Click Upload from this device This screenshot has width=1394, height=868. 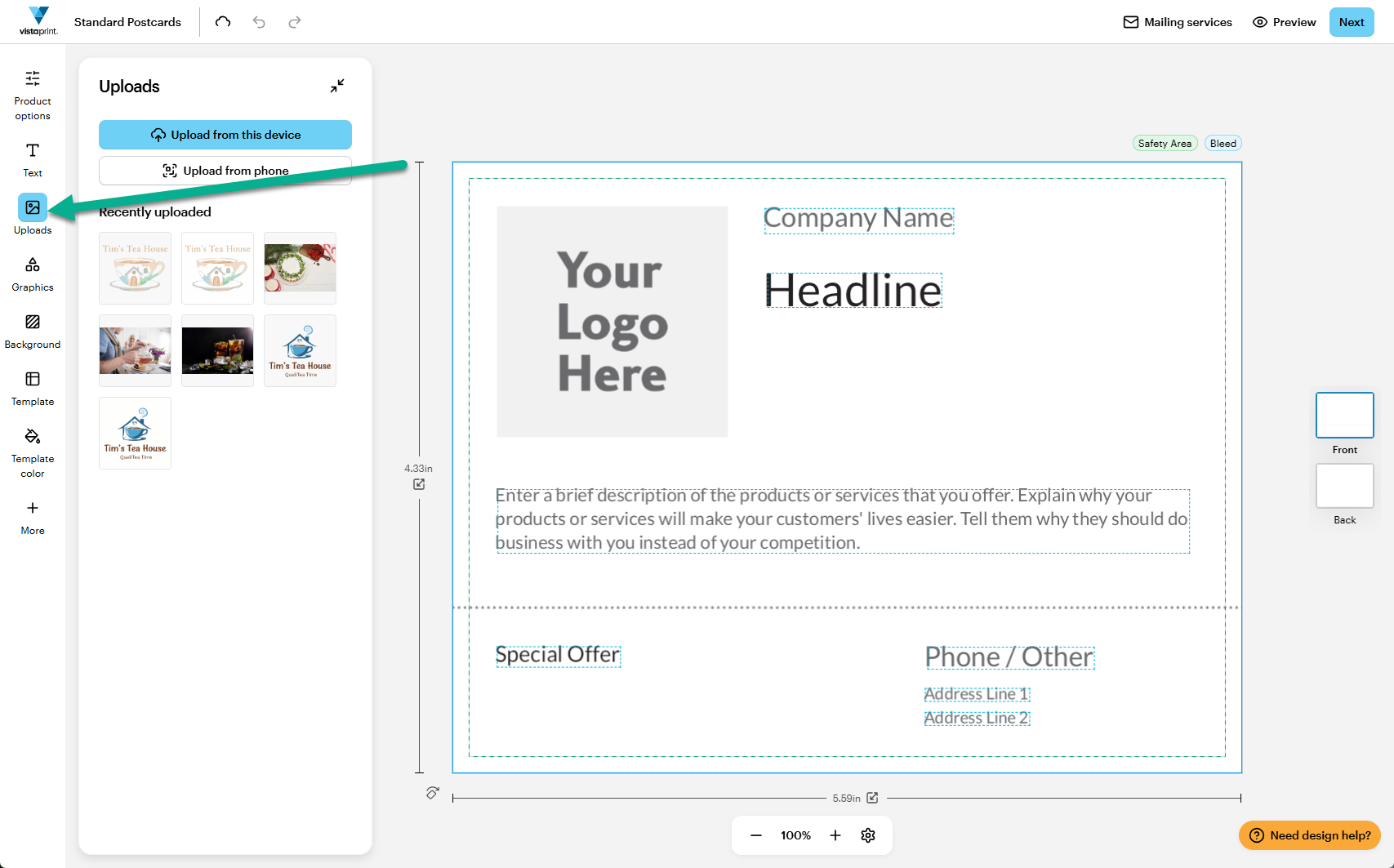225,135
